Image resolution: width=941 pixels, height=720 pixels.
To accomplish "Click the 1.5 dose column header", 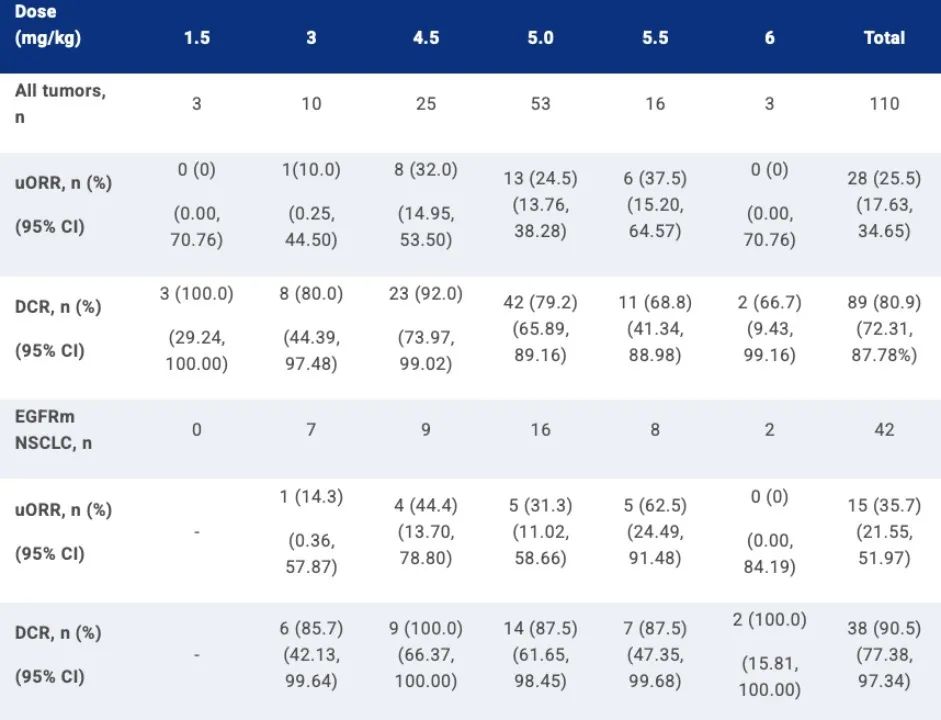I will pos(197,38).
